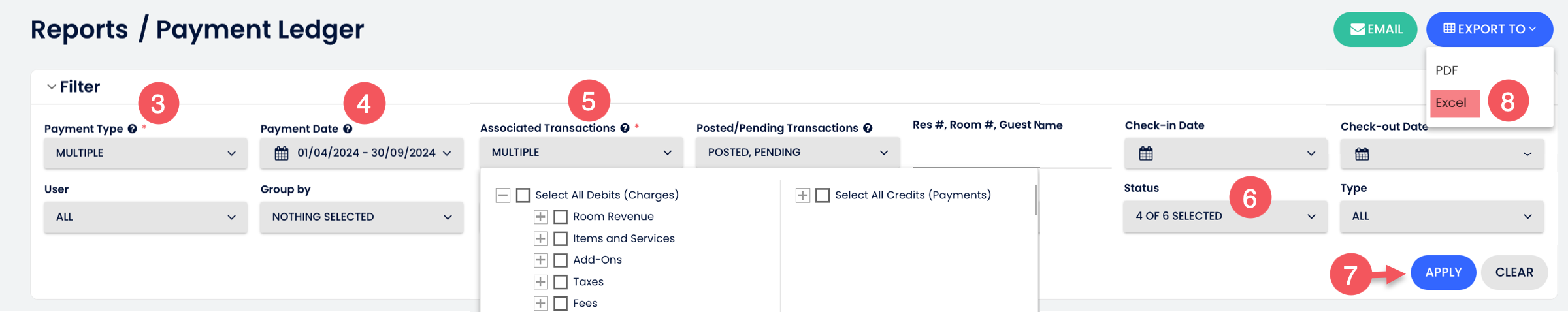This screenshot has width=1568, height=312.
Task: Open the Check-out Date calendar icon
Action: 1362,154
